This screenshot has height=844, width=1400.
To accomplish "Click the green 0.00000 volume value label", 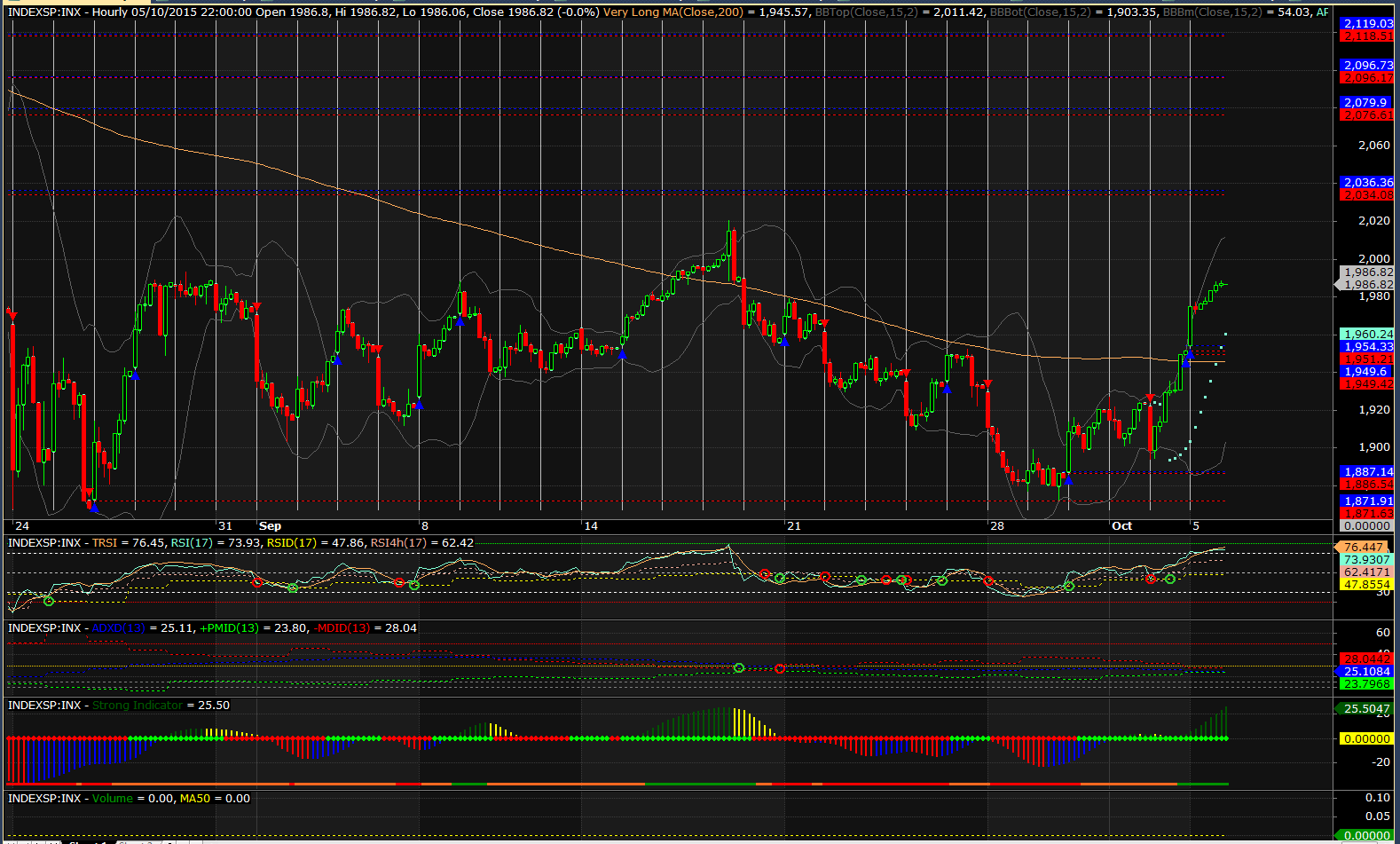I will coord(1366,836).
